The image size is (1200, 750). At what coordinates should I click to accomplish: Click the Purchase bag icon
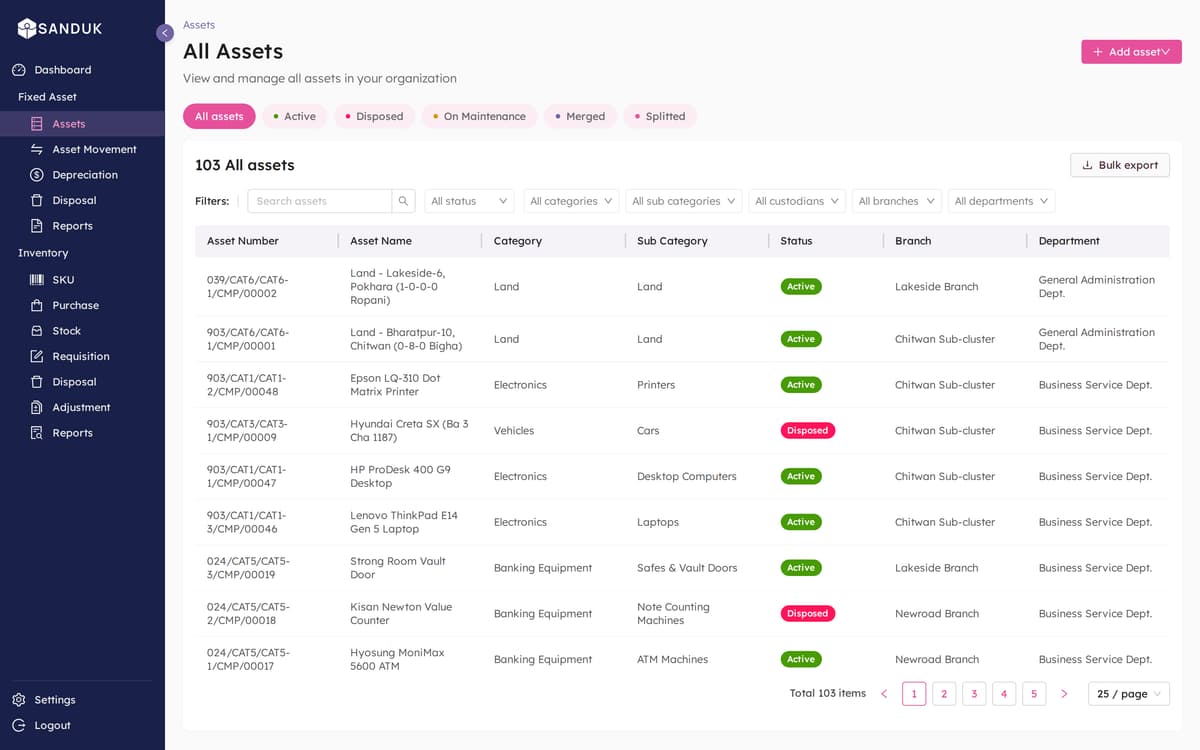(x=37, y=305)
